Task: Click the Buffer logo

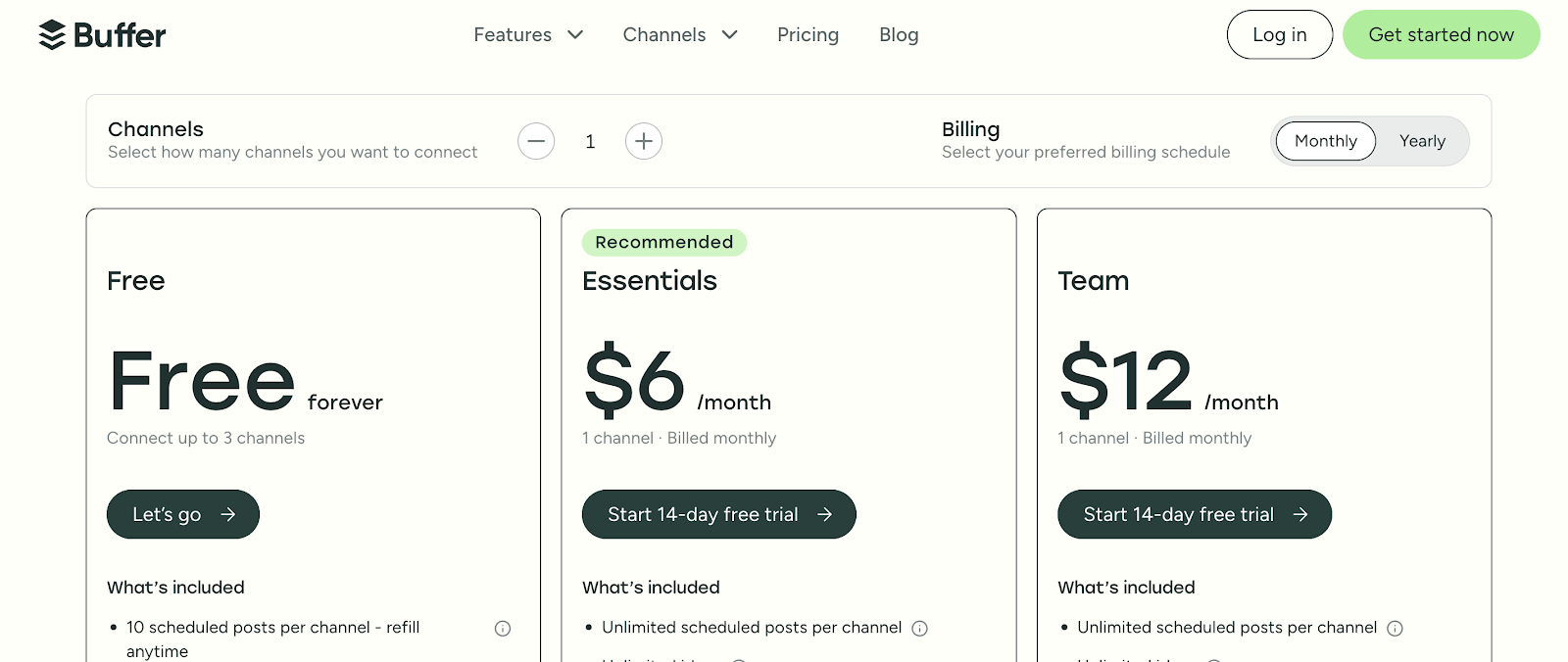Action: point(102,35)
